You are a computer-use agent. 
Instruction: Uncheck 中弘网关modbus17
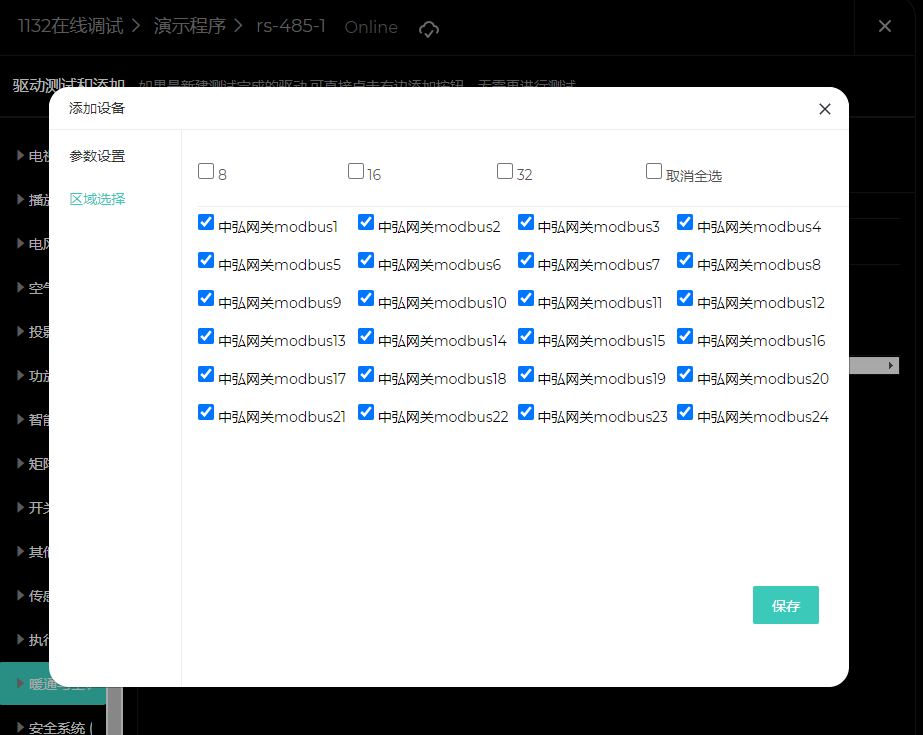point(206,374)
